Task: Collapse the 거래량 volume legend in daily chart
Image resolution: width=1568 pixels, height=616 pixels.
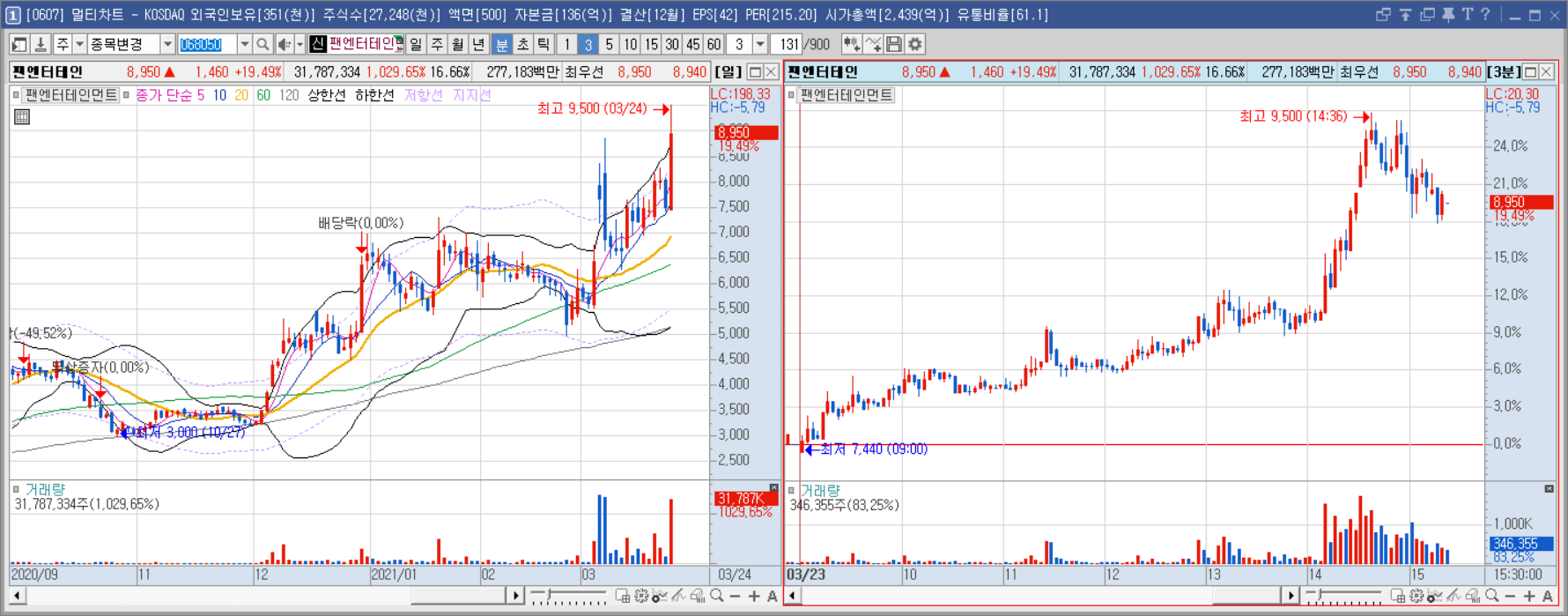Action: 16,489
